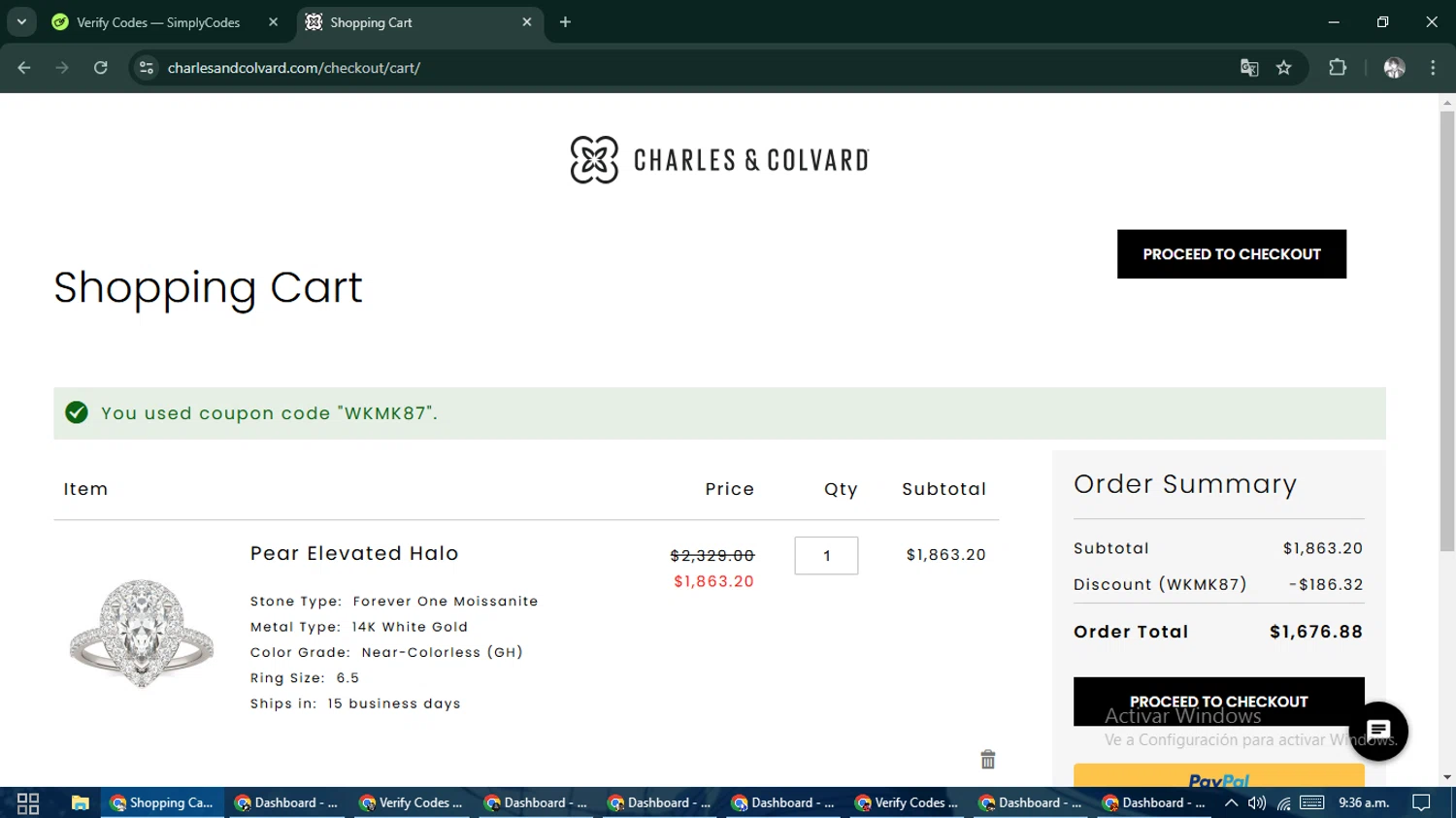Open the tab search dropdown in Chrome

coord(21,21)
